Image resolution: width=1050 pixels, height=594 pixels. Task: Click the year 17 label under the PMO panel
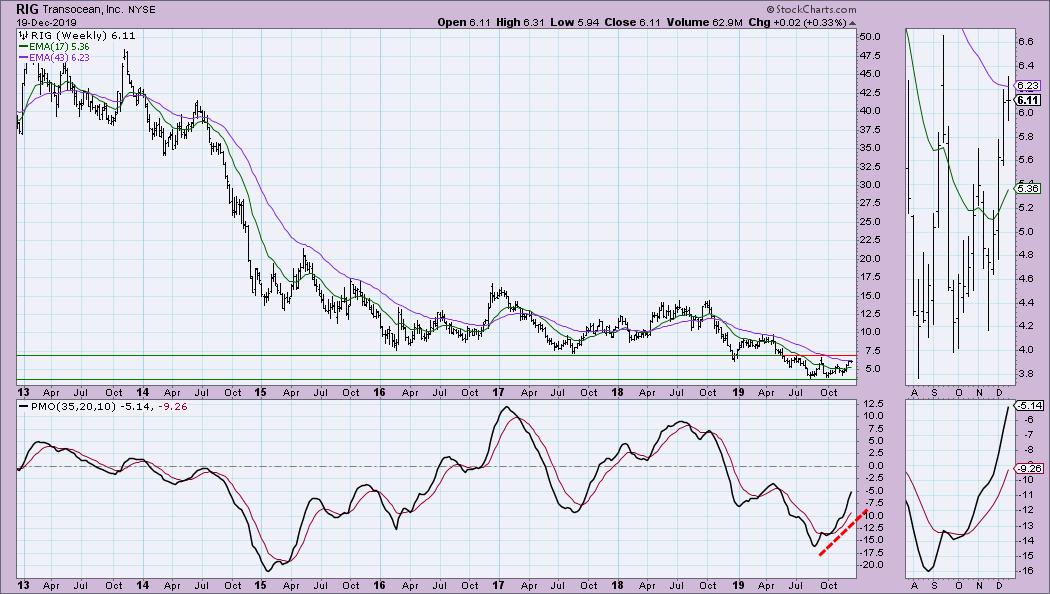pos(498,585)
